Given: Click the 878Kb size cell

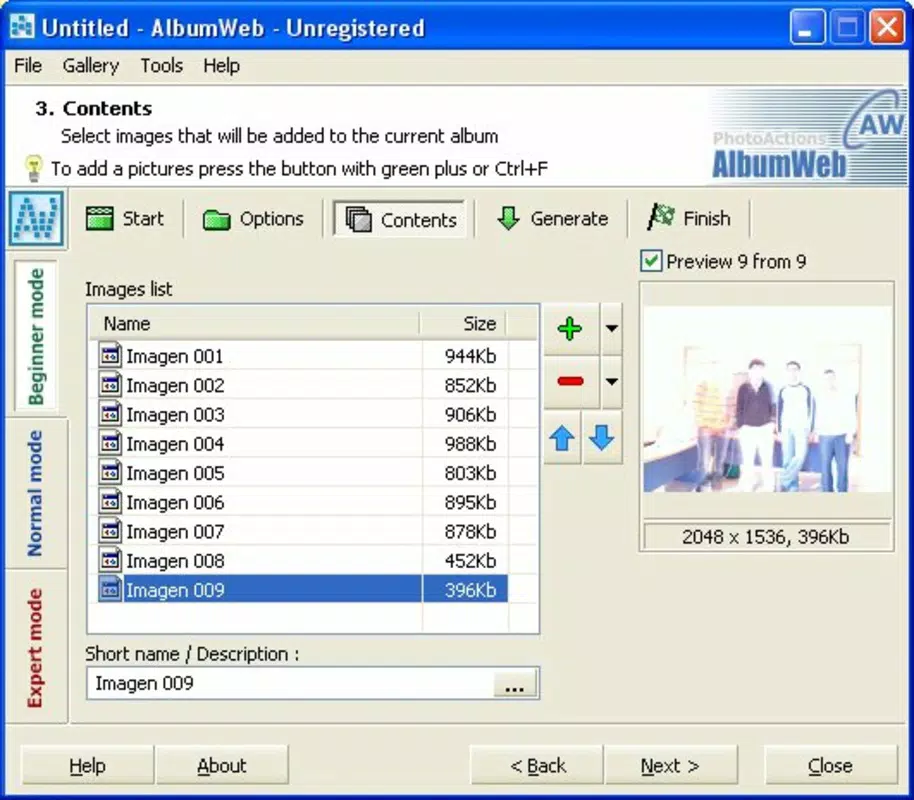Looking at the screenshot, I should click(x=470, y=531).
